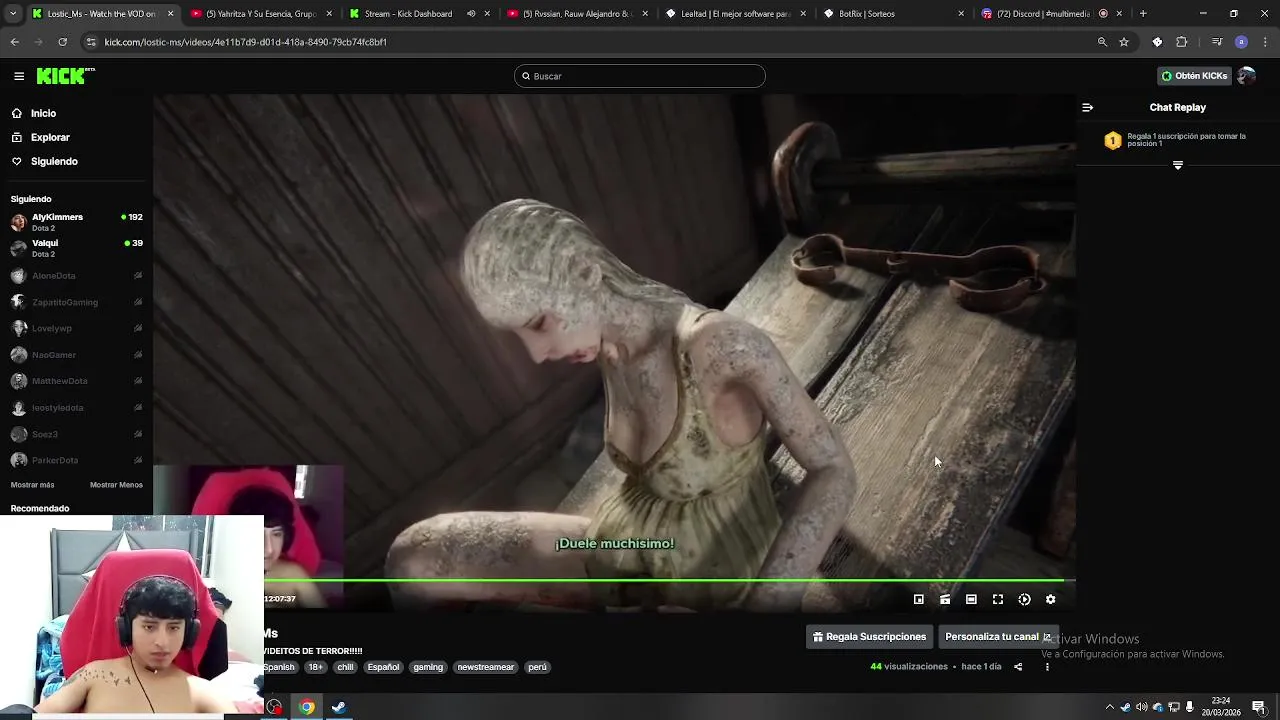Open the Windows volume control icon
Viewport: 1280px width, 720px height.
(1142, 707)
